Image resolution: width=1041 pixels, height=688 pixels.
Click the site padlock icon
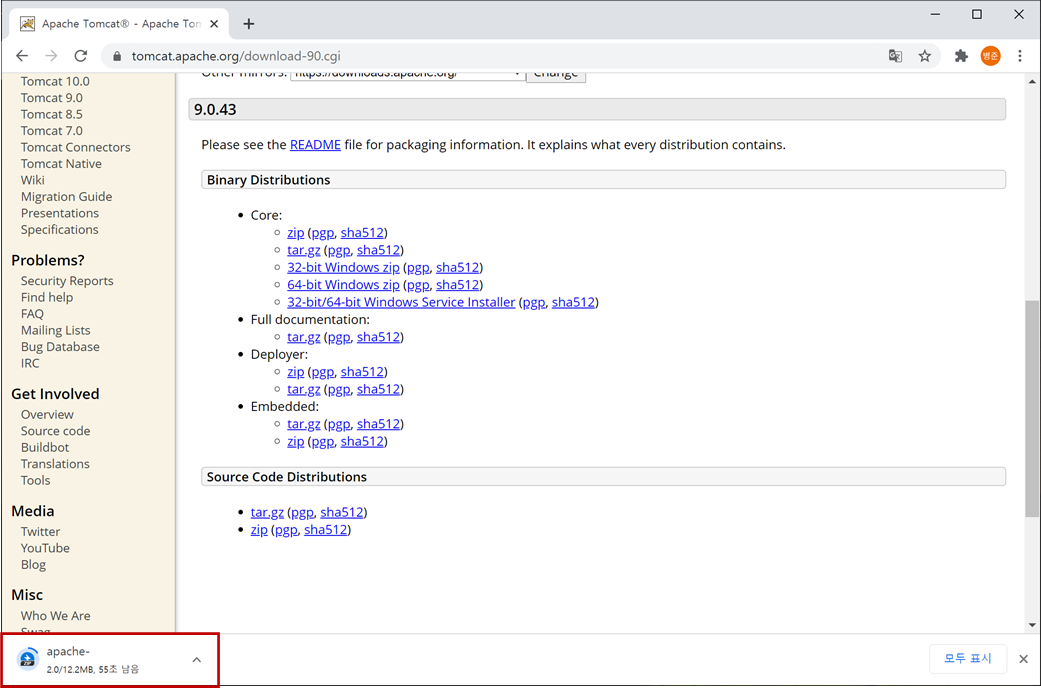coord(118,56)
